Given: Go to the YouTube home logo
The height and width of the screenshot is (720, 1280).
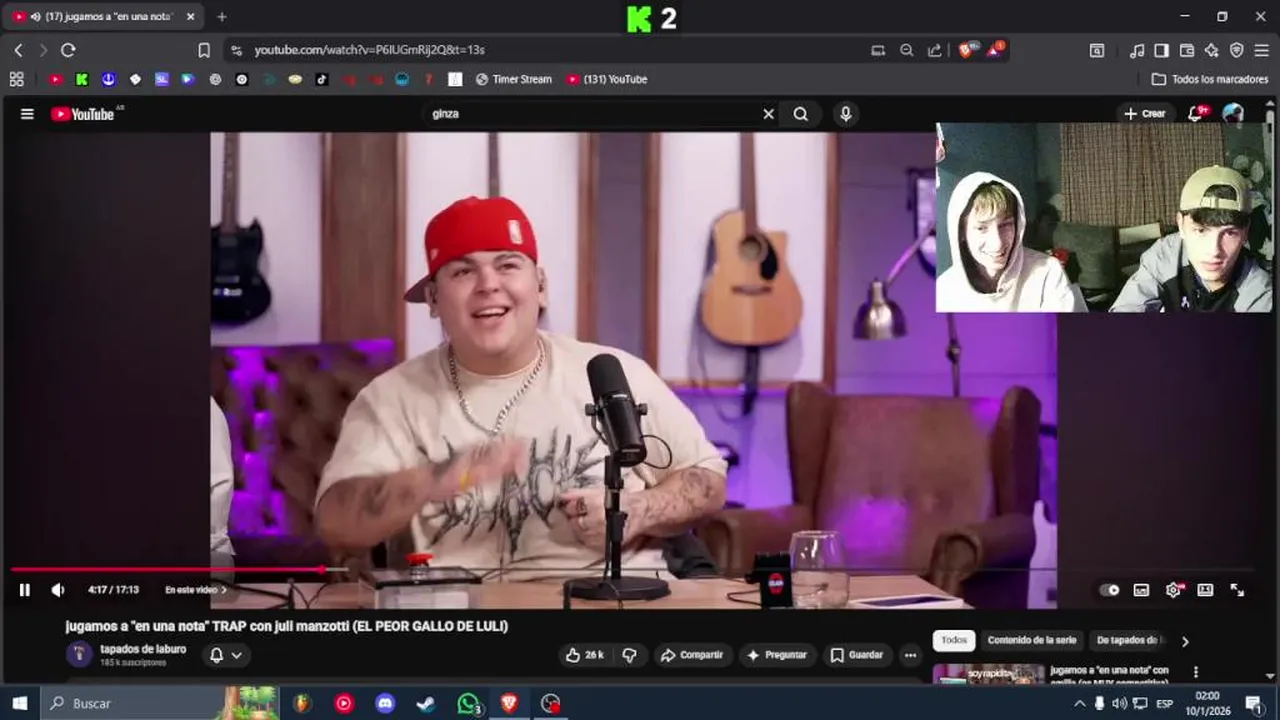Looking at the screenshot, I should click(85, 114).
